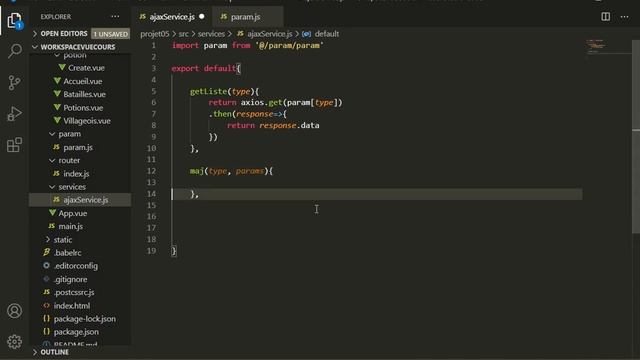
Task: Click the split editor right icon
Action: [x=606, y=16]
